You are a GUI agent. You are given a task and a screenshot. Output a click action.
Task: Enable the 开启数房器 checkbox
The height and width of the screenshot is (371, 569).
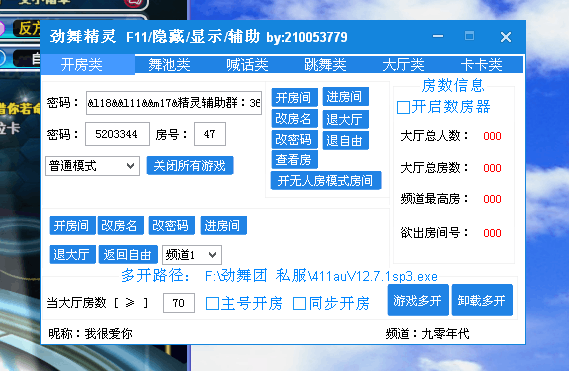(404, 107)
